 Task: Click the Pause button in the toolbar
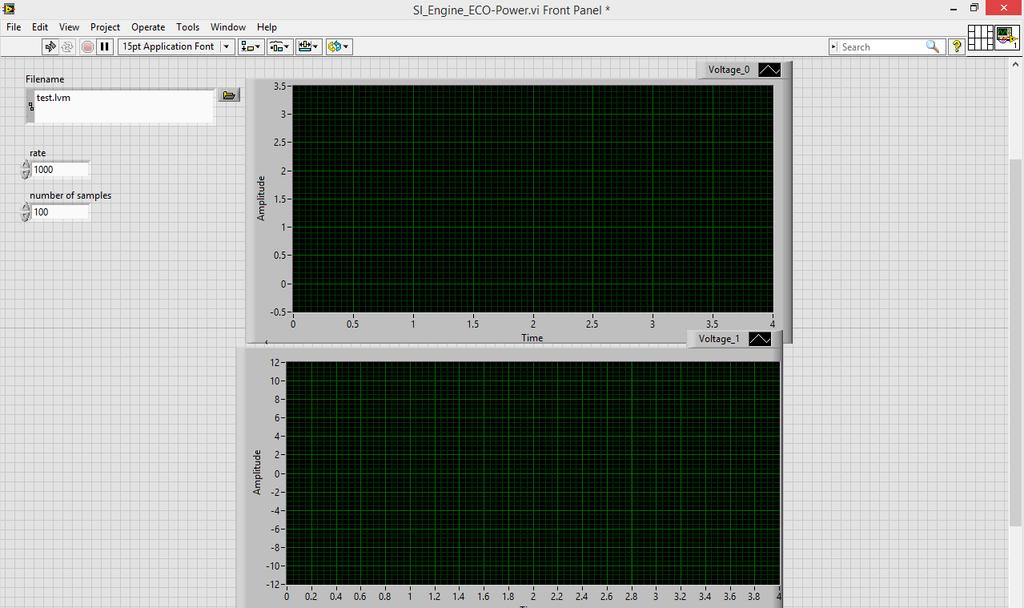[104, 46]
